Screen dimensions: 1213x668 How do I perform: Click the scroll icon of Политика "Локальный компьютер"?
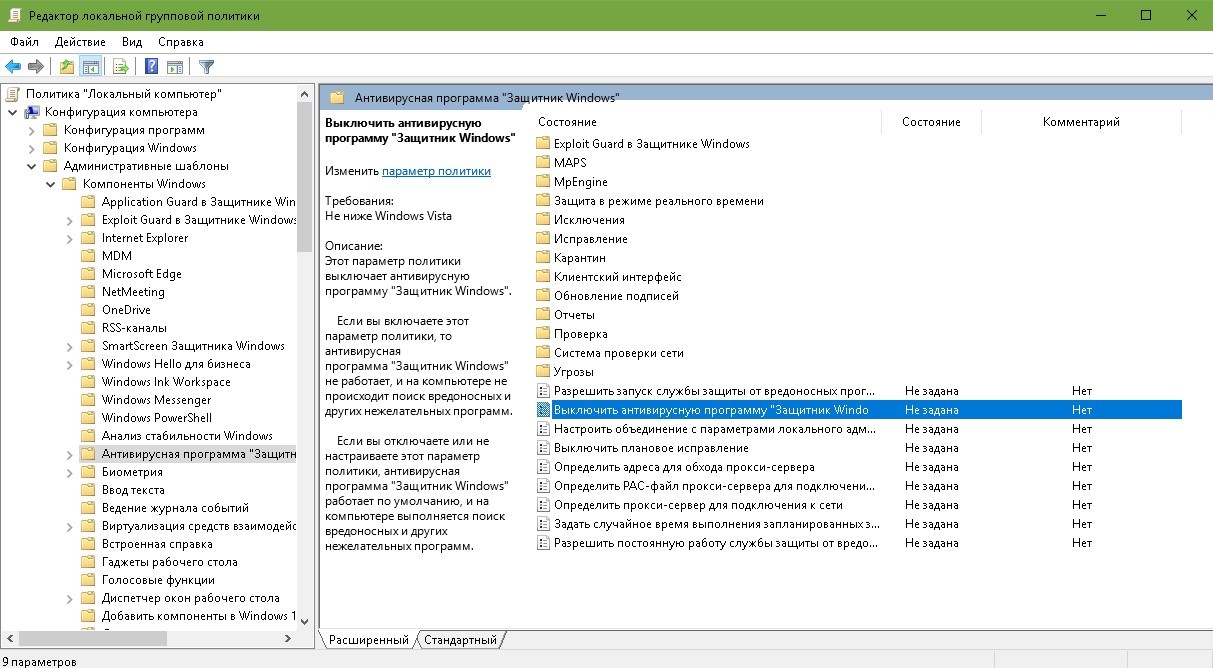tap(13, 93)
